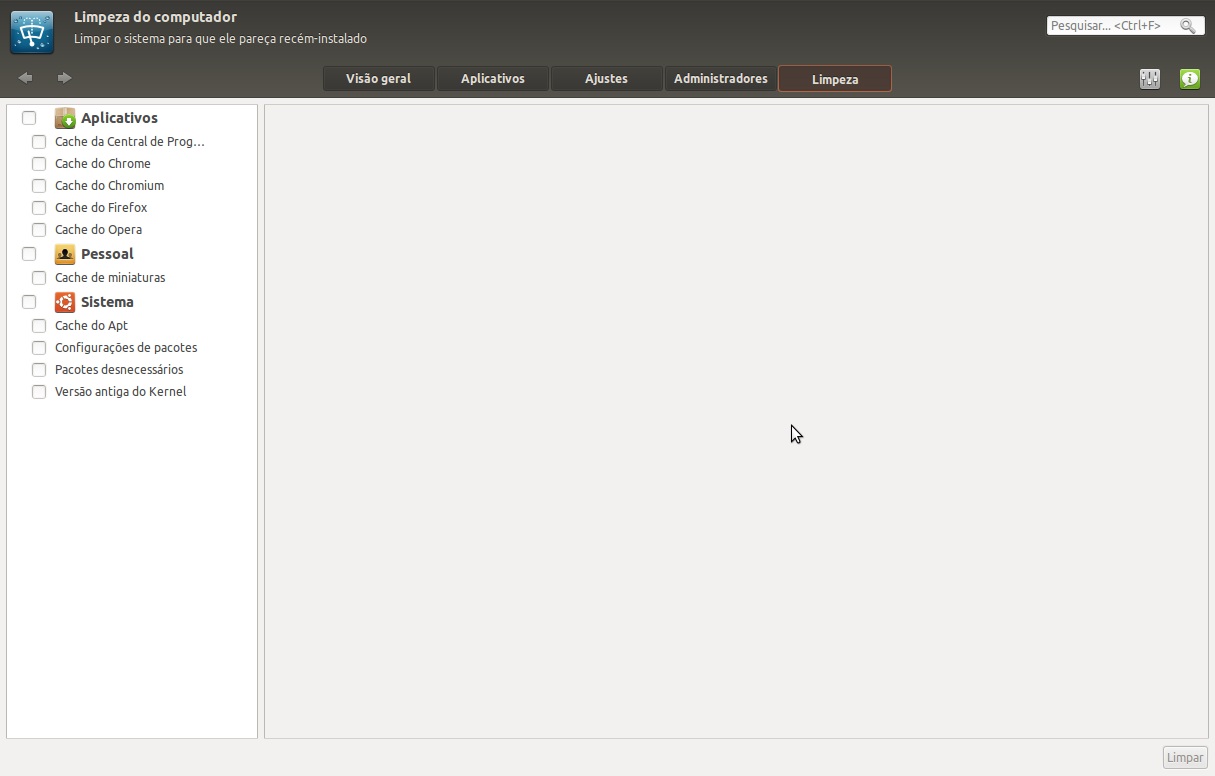Viewport: 1215px width, 776px height.
Task: Click the 'Limpeza do computador' title
Action: [x=155, y=17]
